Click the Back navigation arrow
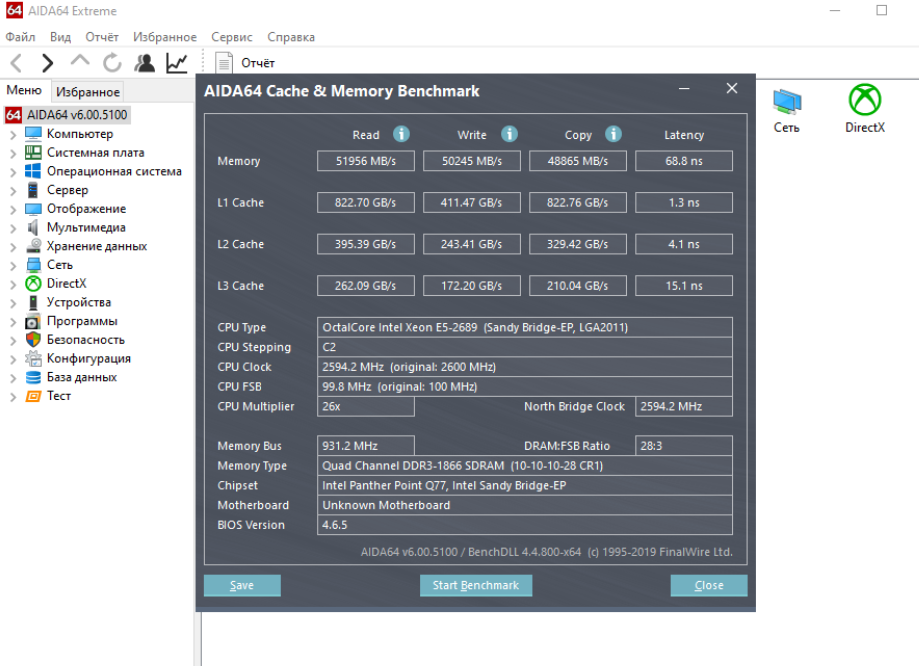 pos(16,63)
